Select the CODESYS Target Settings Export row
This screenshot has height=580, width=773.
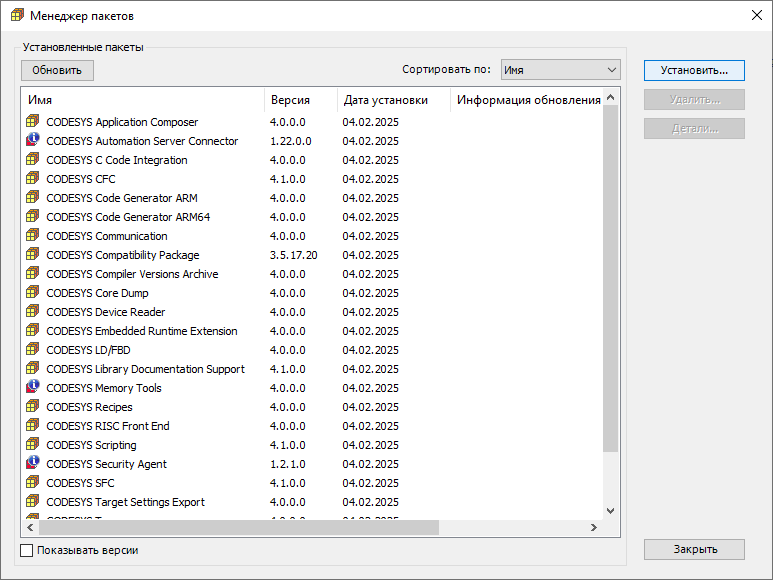[125, 502]
